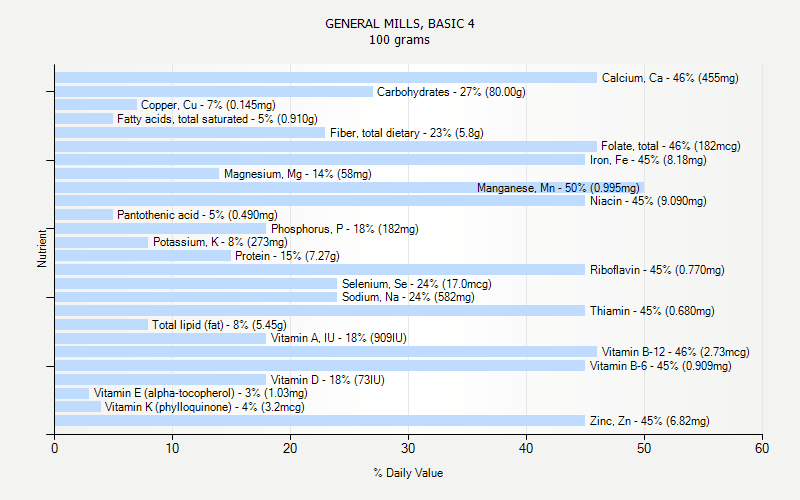The height and width of the screenshot is (500, 800).
Task: Click the Carbohydrates bar in the chart
Action: point(214,91)
